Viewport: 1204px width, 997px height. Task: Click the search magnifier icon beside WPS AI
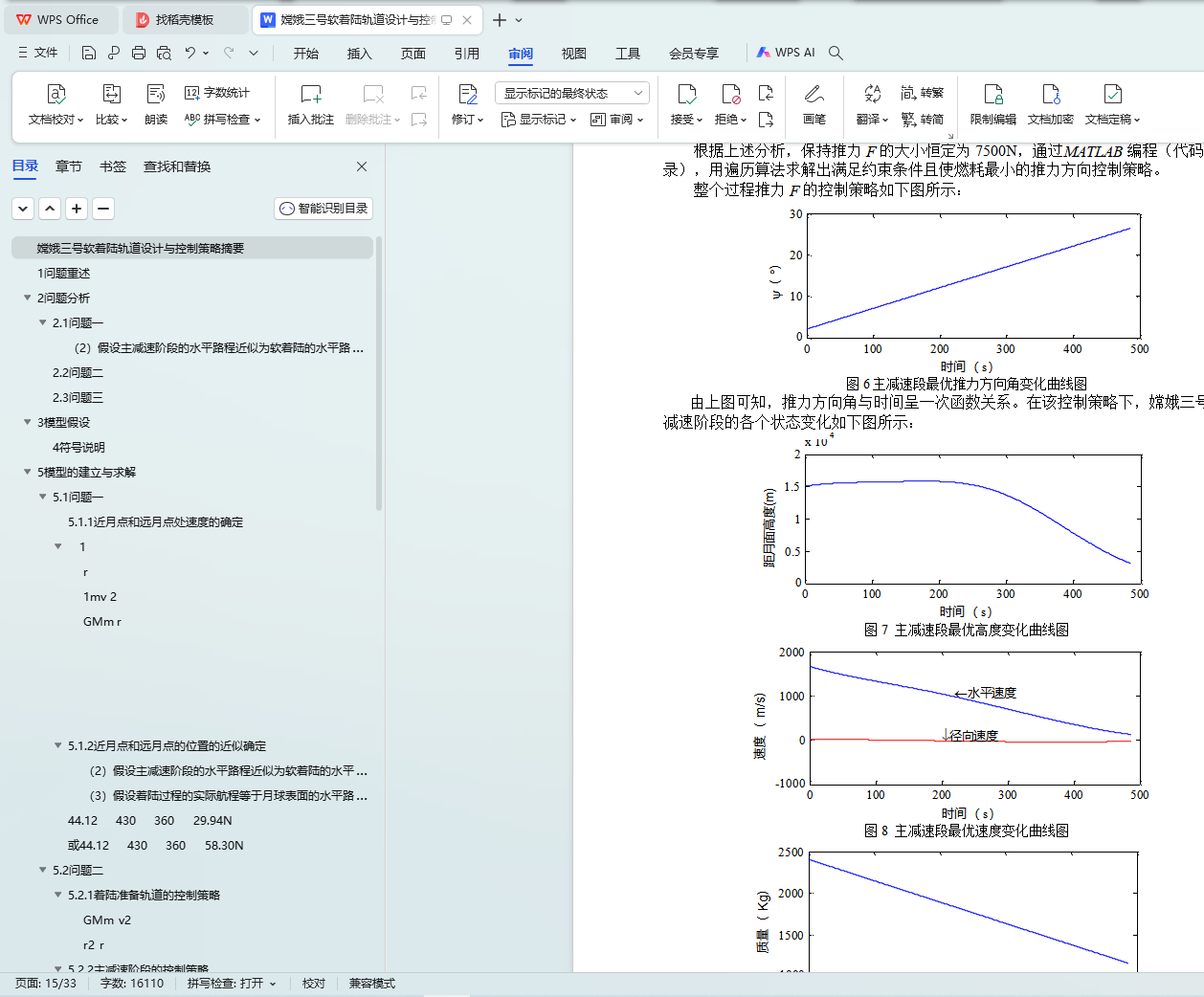[836, 53]
